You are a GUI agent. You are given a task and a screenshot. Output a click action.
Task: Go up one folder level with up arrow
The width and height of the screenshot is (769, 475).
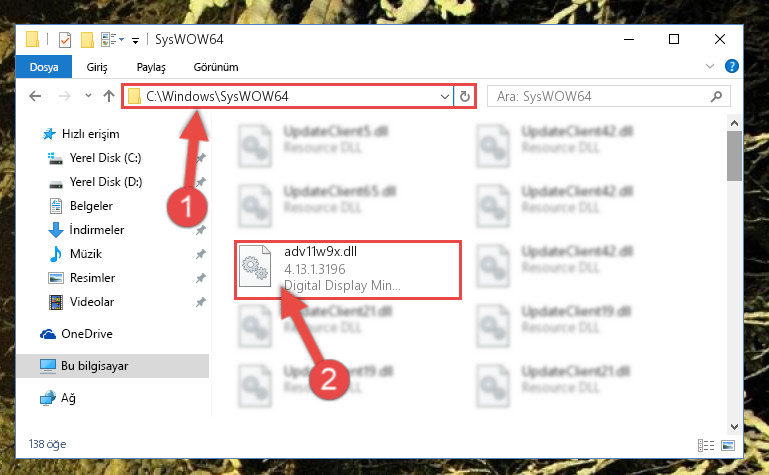pyautogui.click(x=109, y=96)
